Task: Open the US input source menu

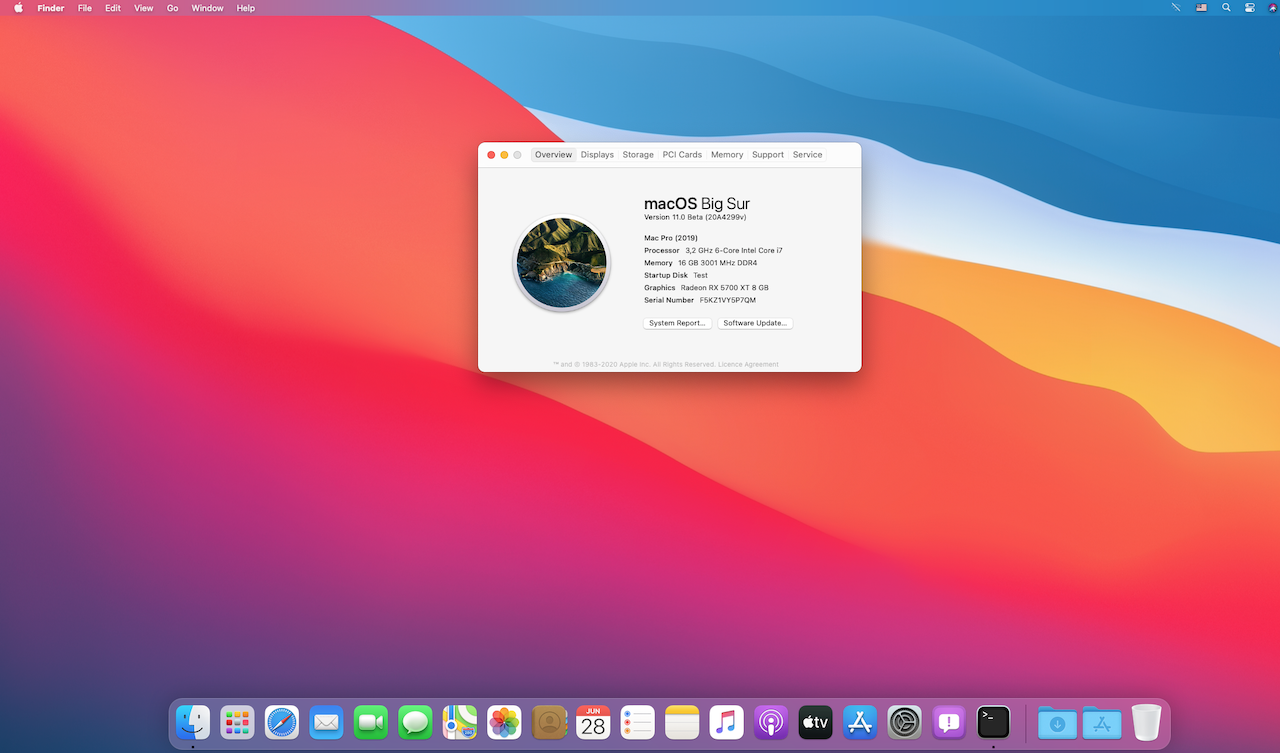Action: 1201,8
